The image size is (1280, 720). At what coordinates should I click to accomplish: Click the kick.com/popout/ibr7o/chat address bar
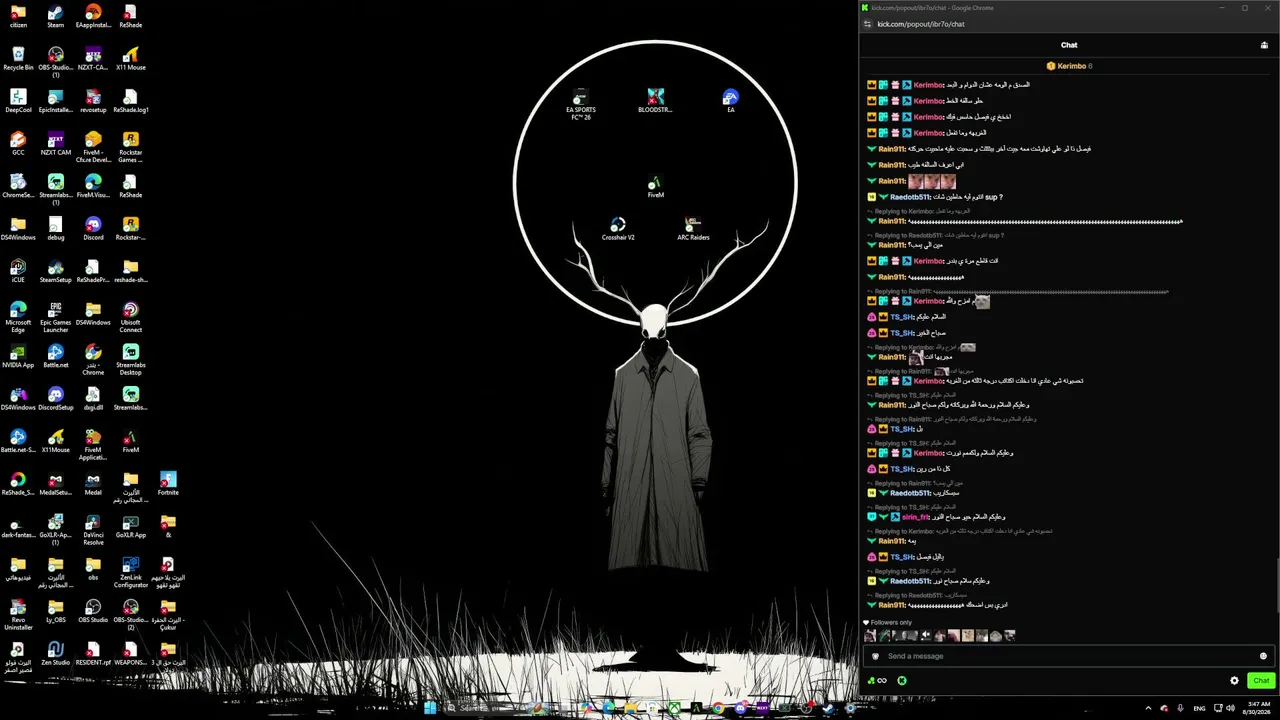pos(921,24)
